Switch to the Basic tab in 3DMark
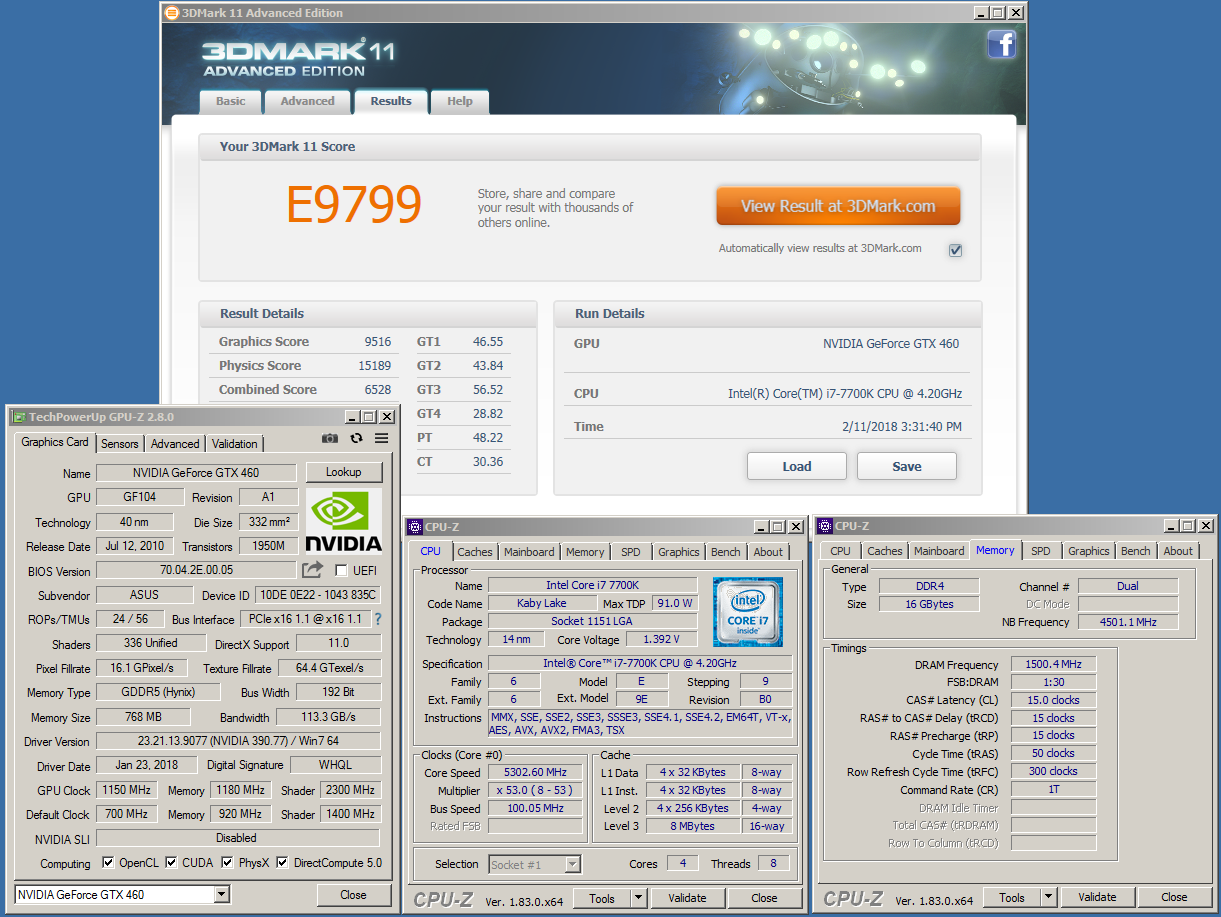1221x917 pixels. [x=231, y=101]
